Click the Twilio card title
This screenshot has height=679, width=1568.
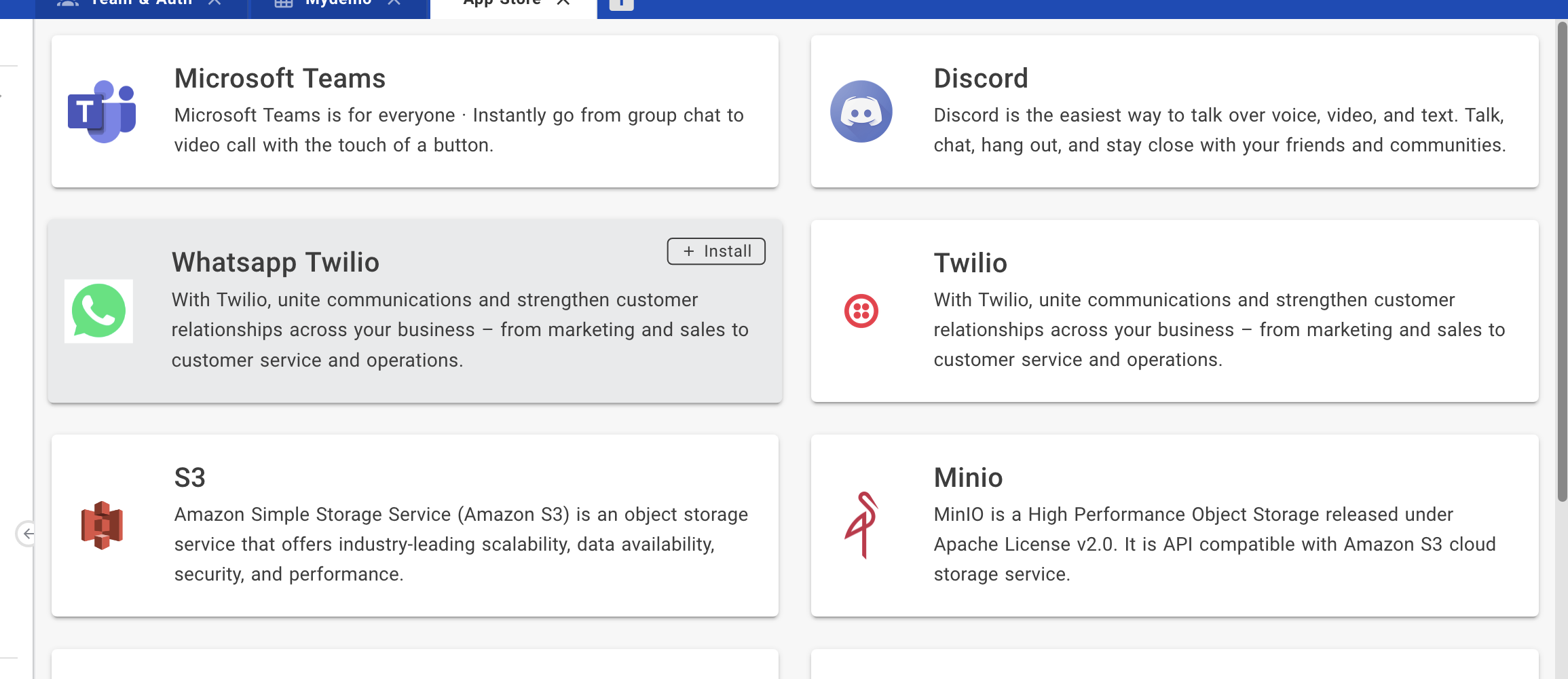coord(970,263)
